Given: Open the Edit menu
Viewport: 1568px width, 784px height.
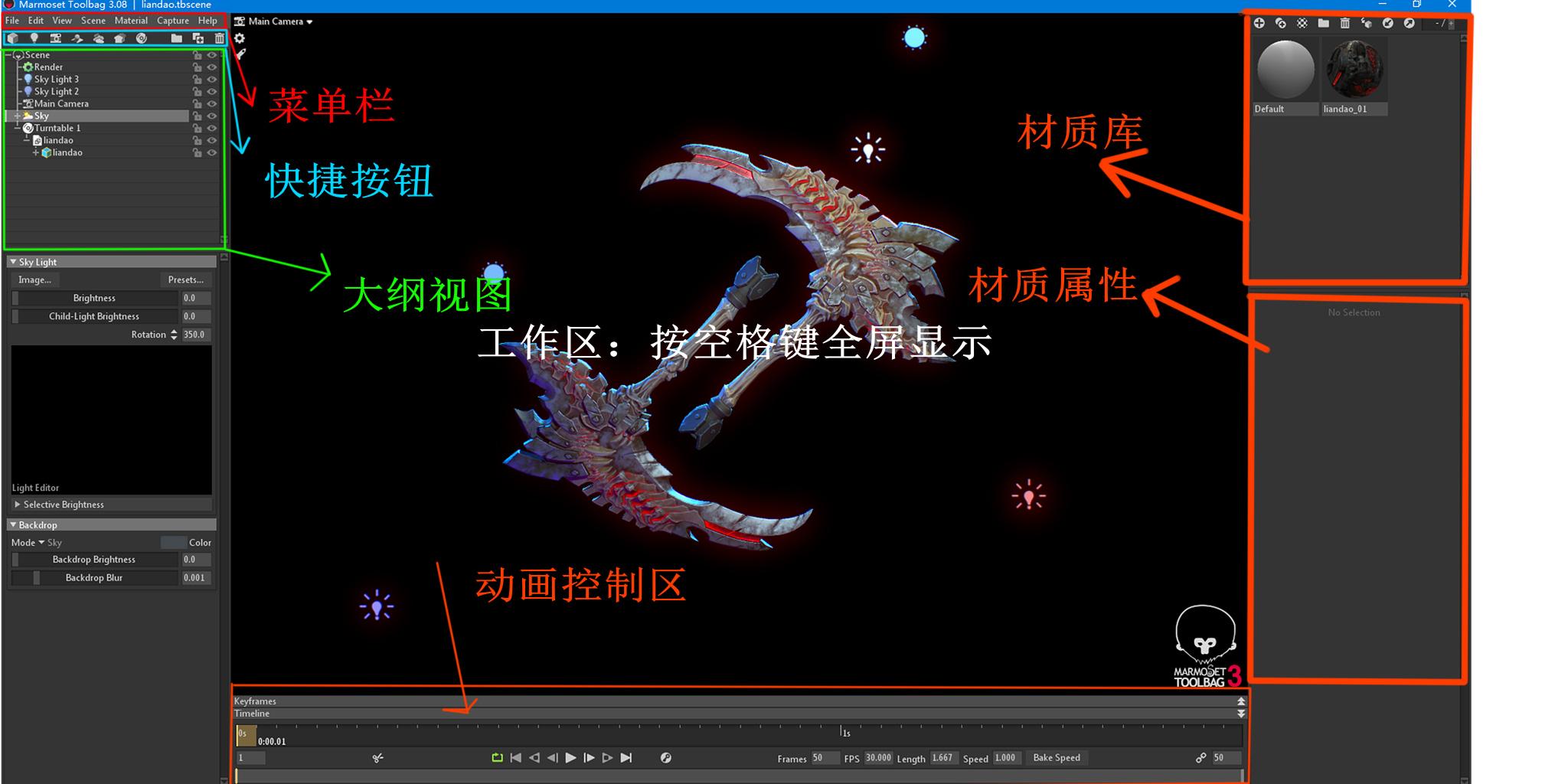Looking at the screenshot, I should [x=36, y=21].
